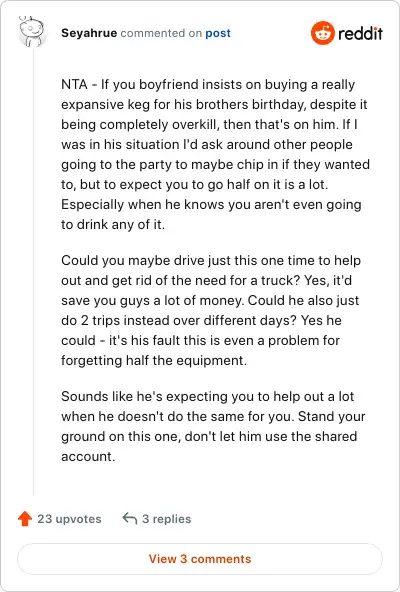This screenshot has width=400, height=592.
Task: Open View 3 comments button
Action: (x=200, y=559)
